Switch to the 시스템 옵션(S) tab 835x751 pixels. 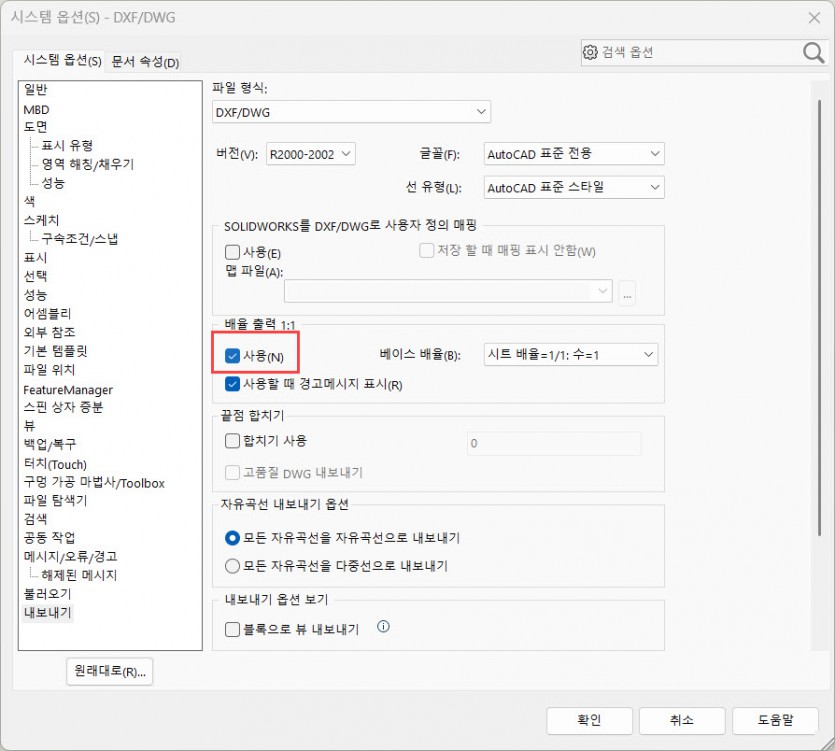pyautogui.click(x=62, y=60)
